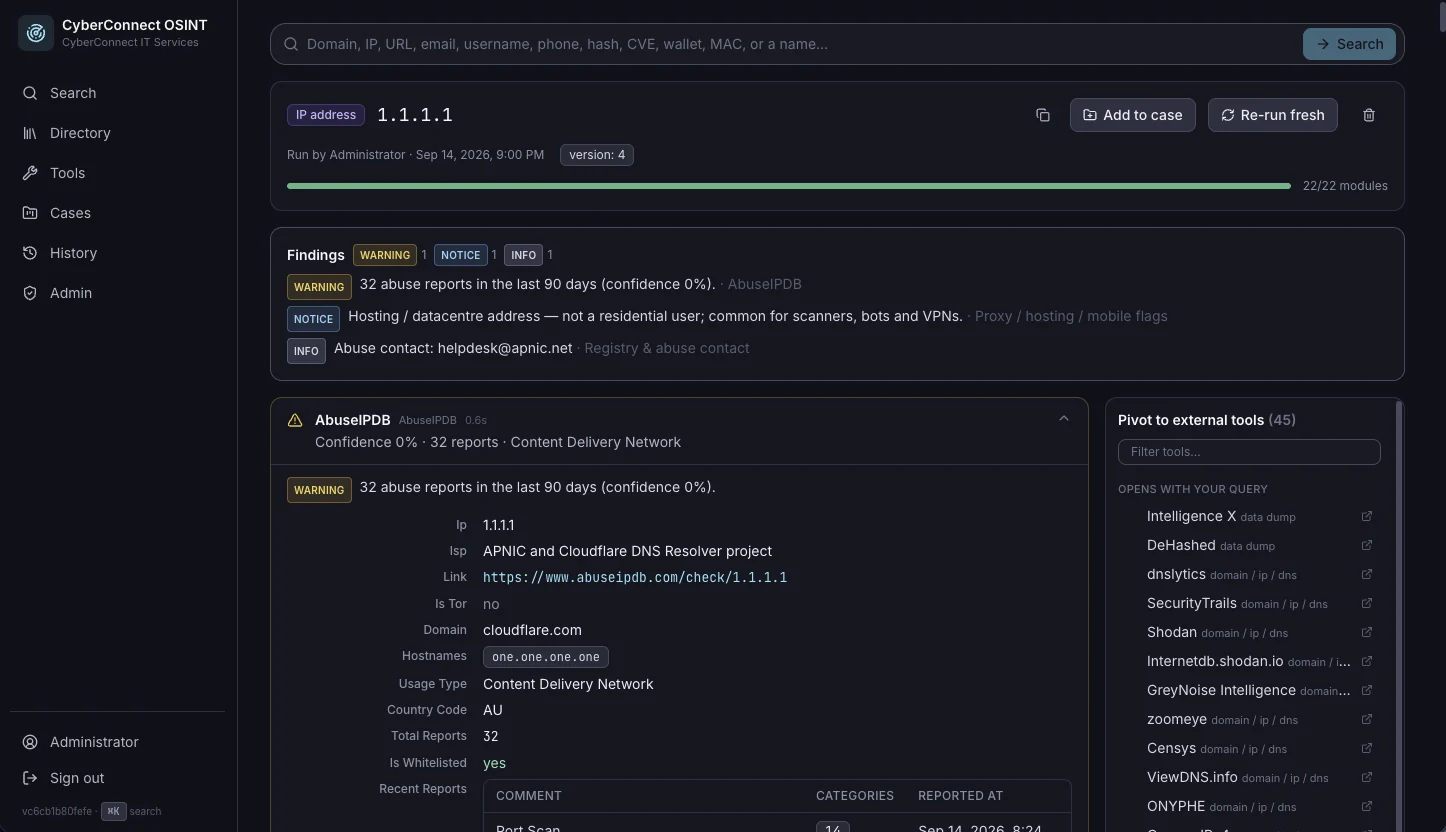Open the Admin section in the sidebar
Image resolution: width=1446 pixels, height=832 pixels.
click(x=118, y=293)
